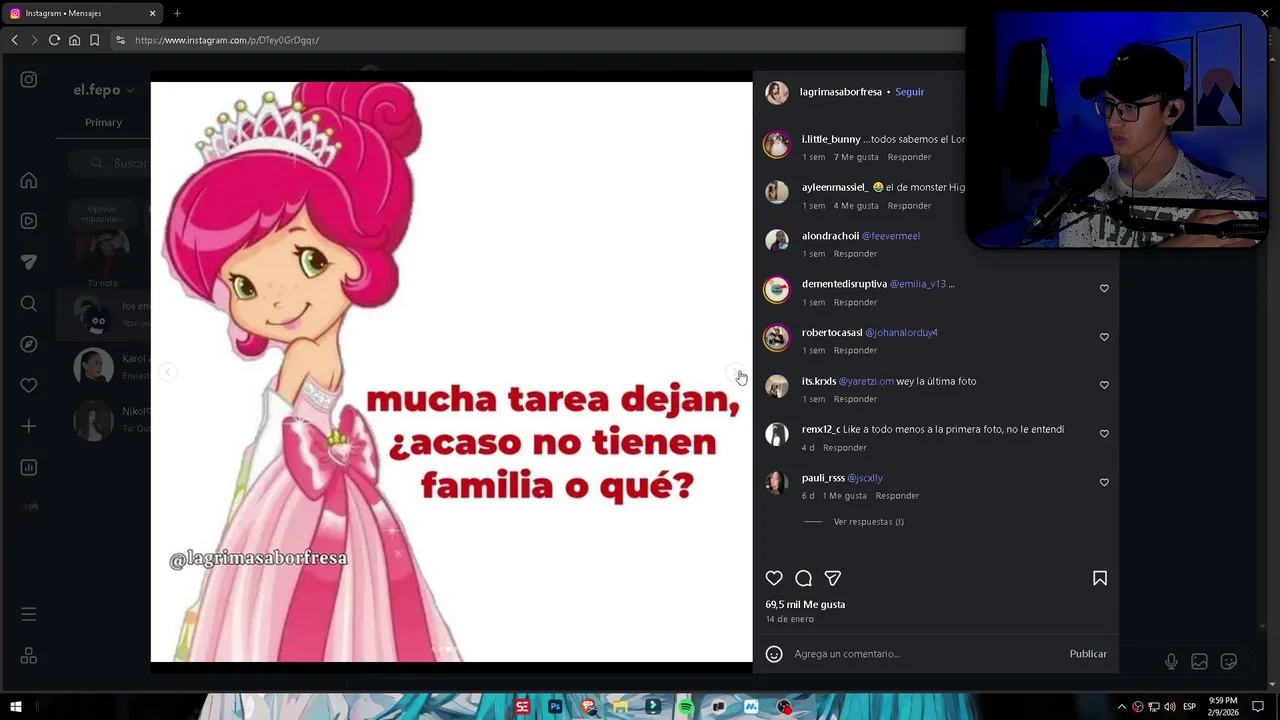Open the @yaretzi.om mention
Viewport: 1280px width, 720px height.
point(866,381)
